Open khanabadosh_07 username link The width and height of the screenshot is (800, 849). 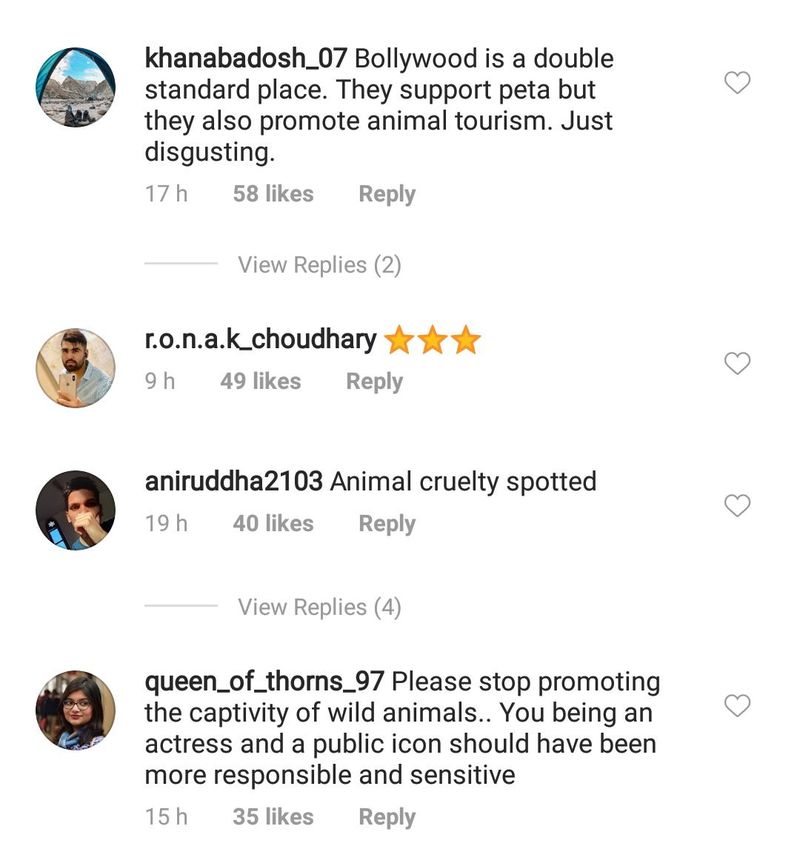click(x=245, y=58)
